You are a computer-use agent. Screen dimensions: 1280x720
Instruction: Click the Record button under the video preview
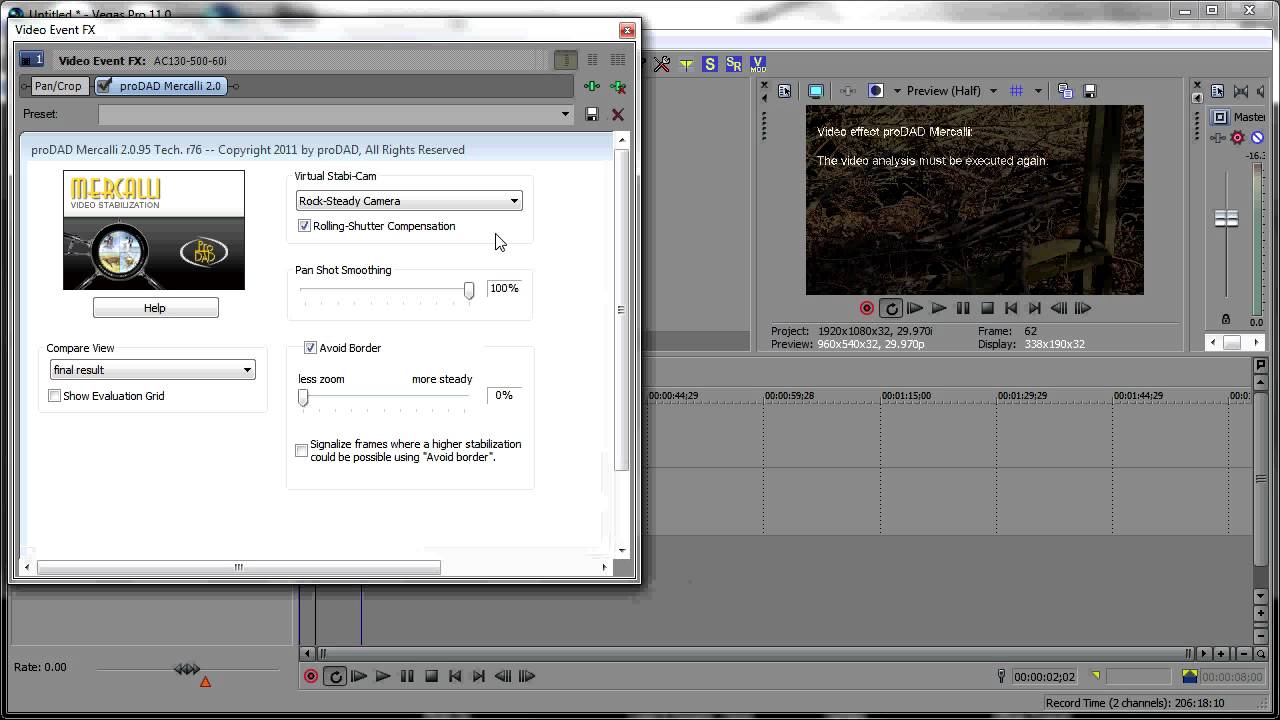867,308
